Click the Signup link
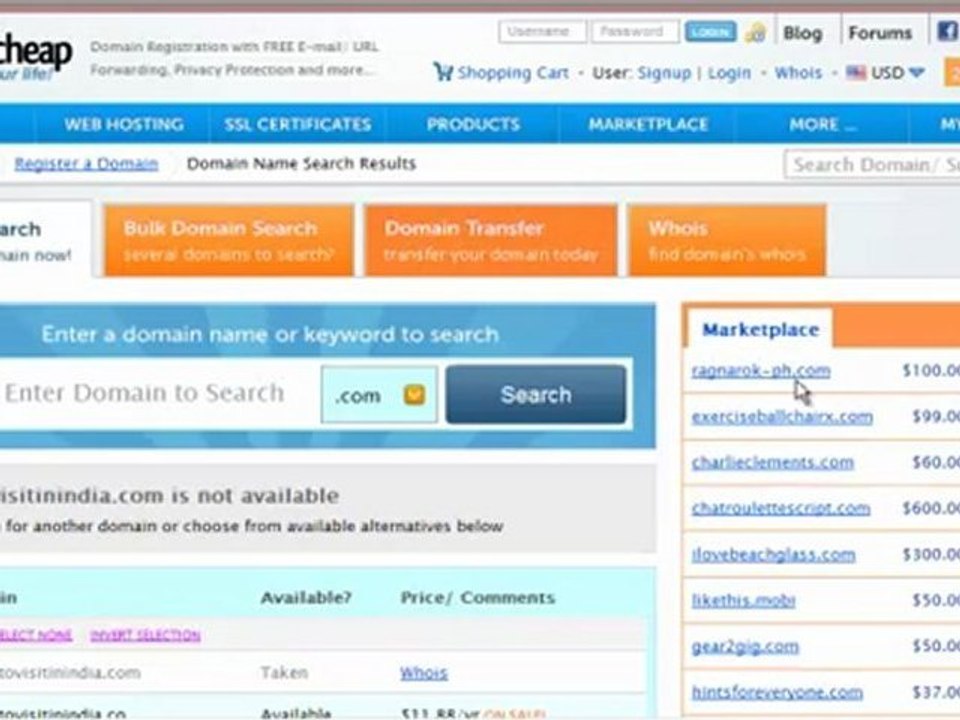 pyautogui.click(x=664, y=73)
